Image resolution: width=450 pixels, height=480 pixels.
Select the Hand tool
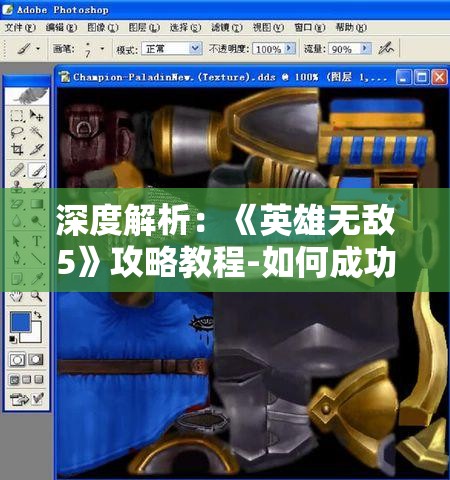pos(17,296)
